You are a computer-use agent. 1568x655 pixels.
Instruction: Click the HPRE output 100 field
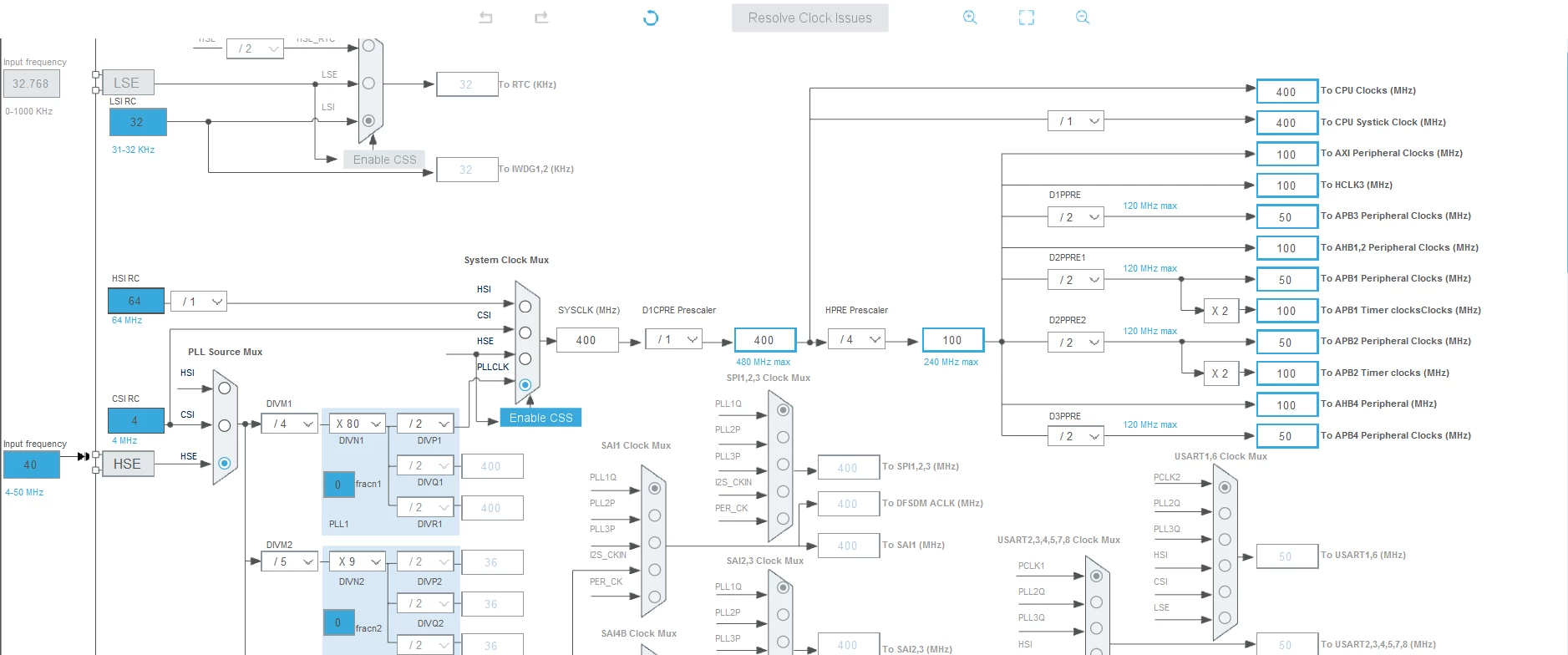coord(952,340)
